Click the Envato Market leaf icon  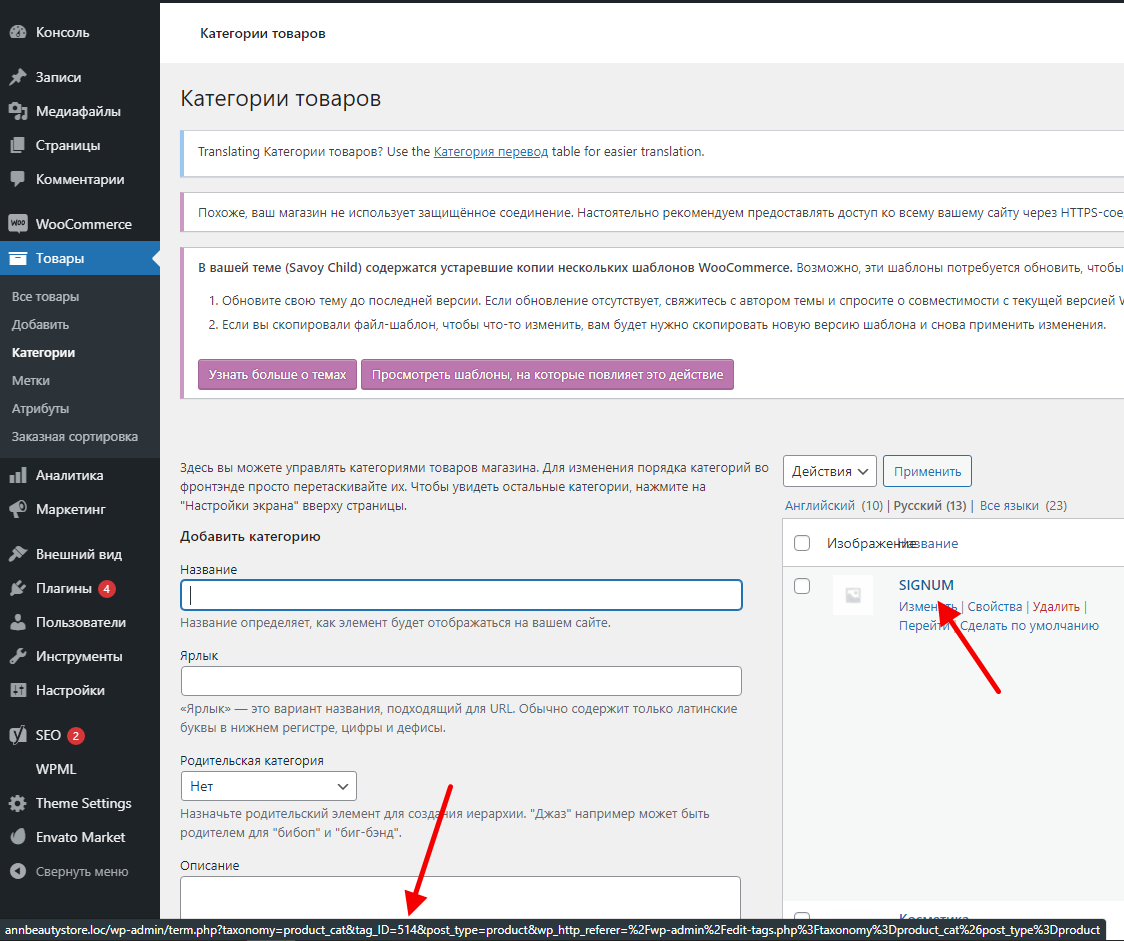(18, 837)
